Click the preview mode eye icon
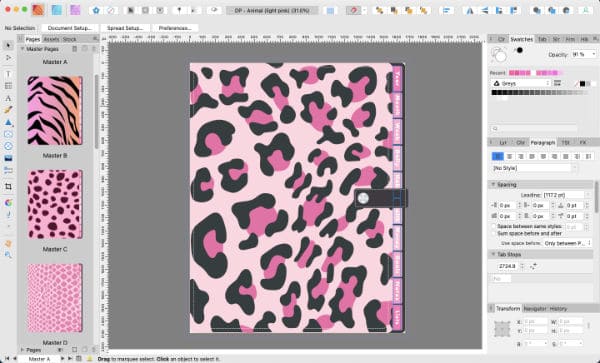This screenshot has height=363, width=600. [214, 10]
